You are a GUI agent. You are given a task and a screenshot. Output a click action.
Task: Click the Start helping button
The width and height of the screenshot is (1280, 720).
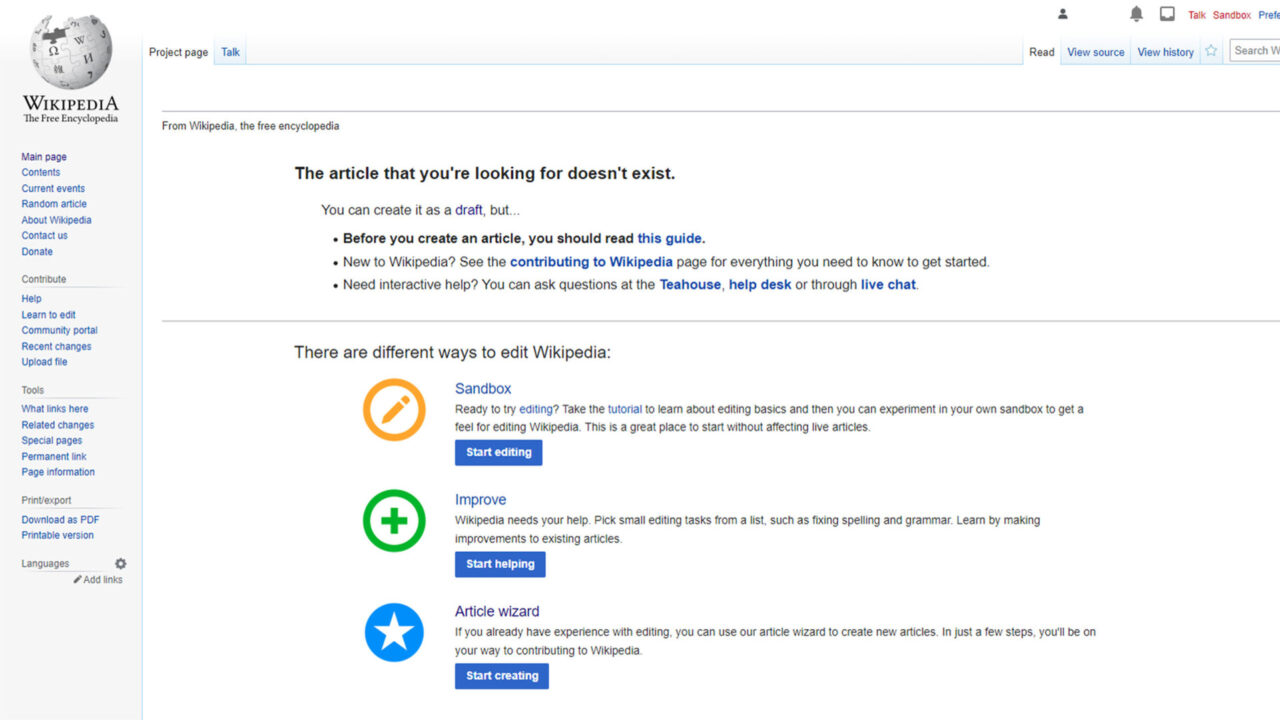(500, 564)
